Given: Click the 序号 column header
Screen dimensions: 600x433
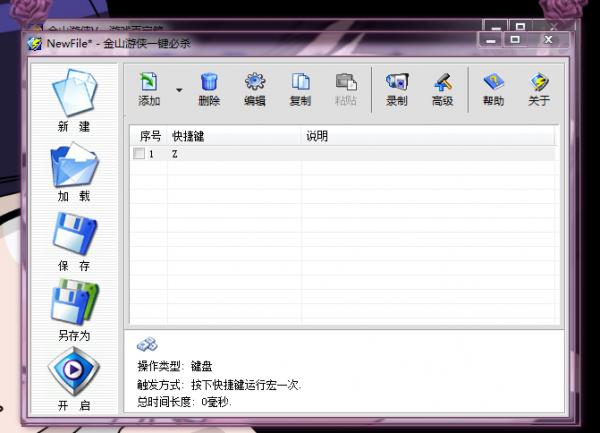Looking at the screenshot, I should click(x=149, y=136).
